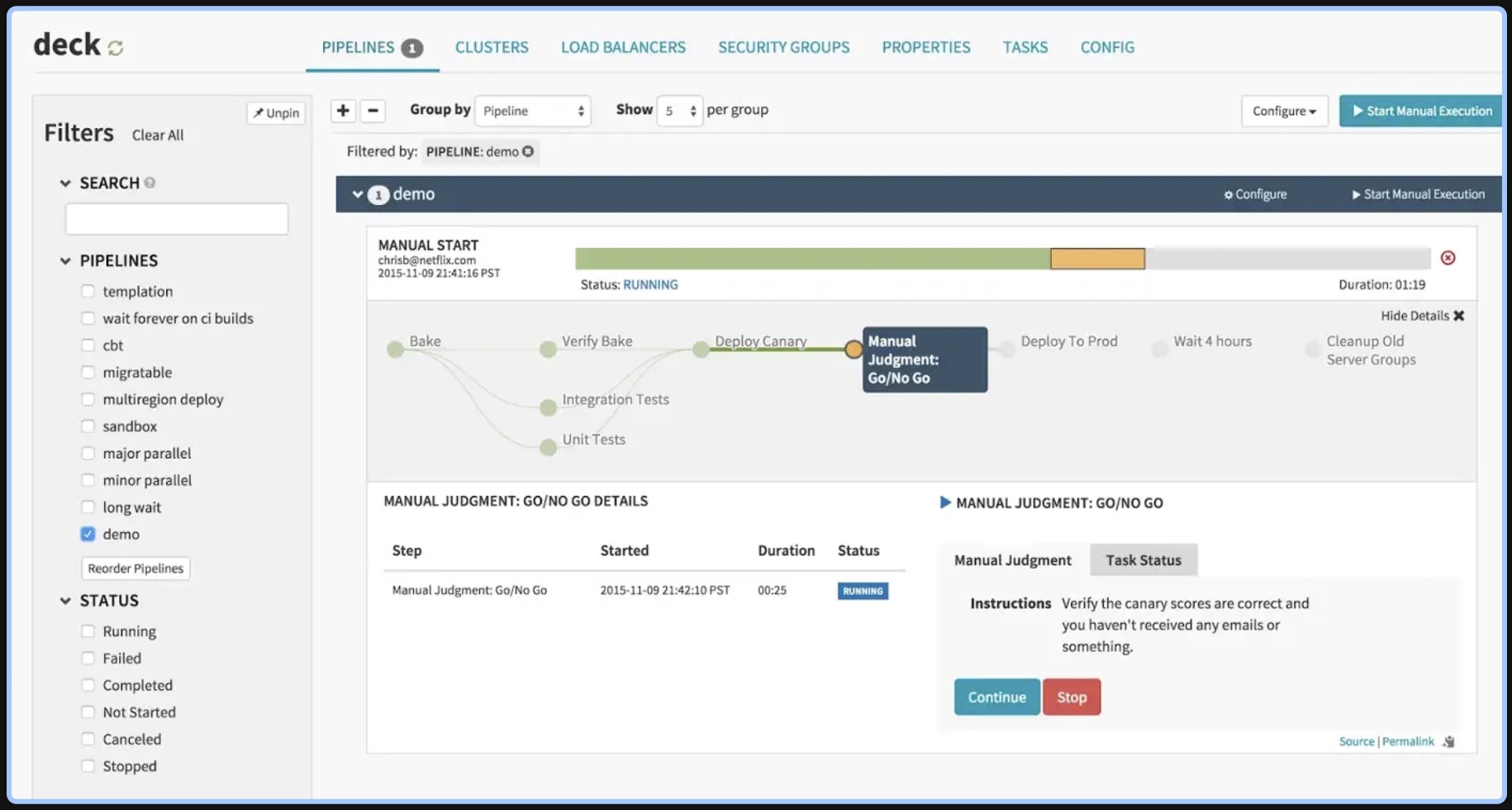Open the CONFIG tab
Screen dimensions: 1512x810
tap(1107, 48)
